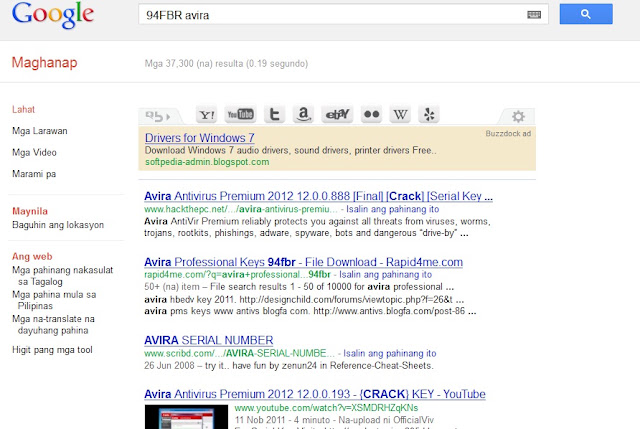Click the www.scribd.com result URL text
Image resolution: width=640 pixels, height=429 pixels.
tap(239, 353)
